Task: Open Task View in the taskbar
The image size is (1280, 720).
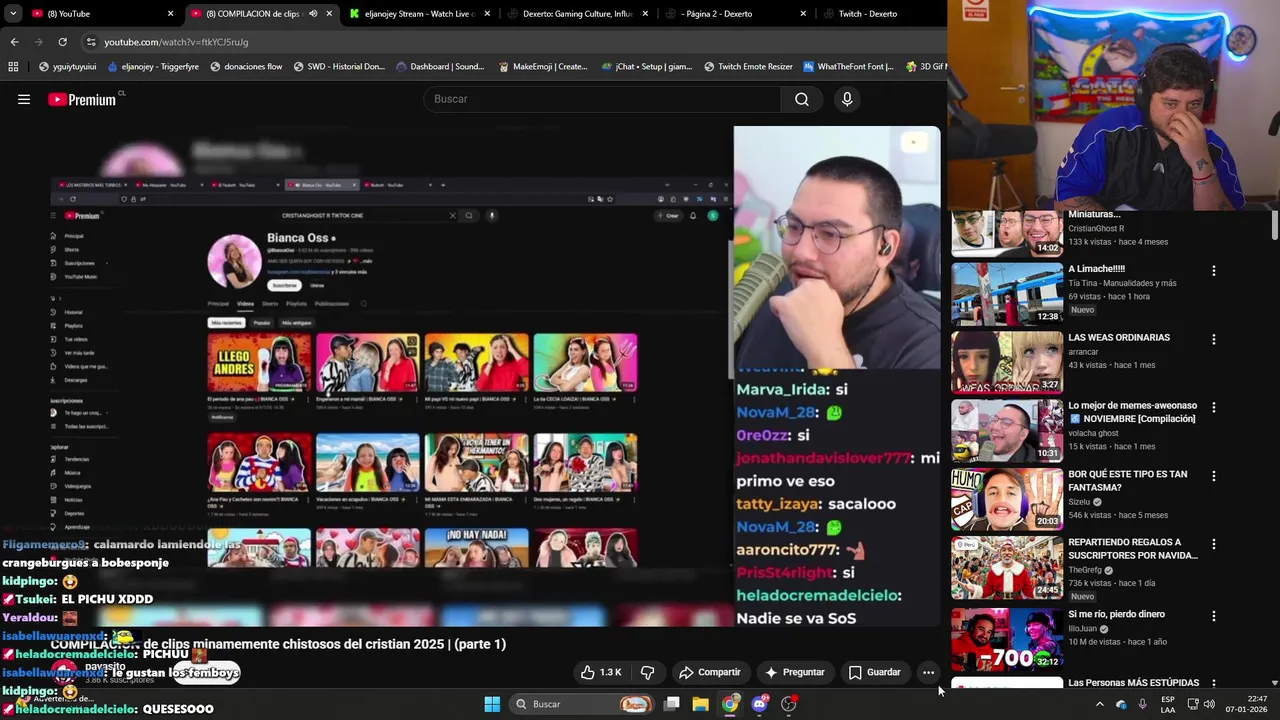Action: (672, 704)
